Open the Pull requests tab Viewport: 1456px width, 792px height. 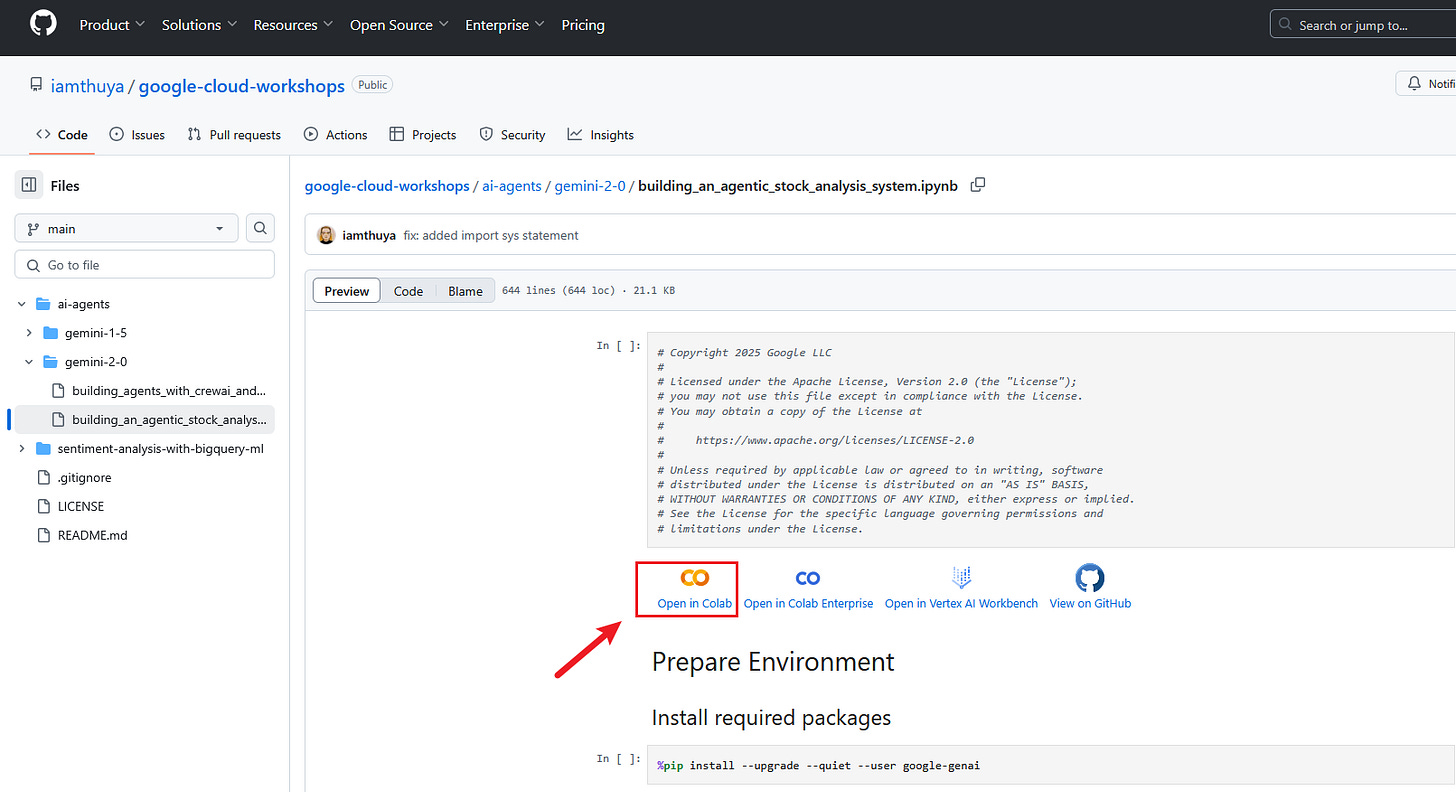click(x=234, y=134)
